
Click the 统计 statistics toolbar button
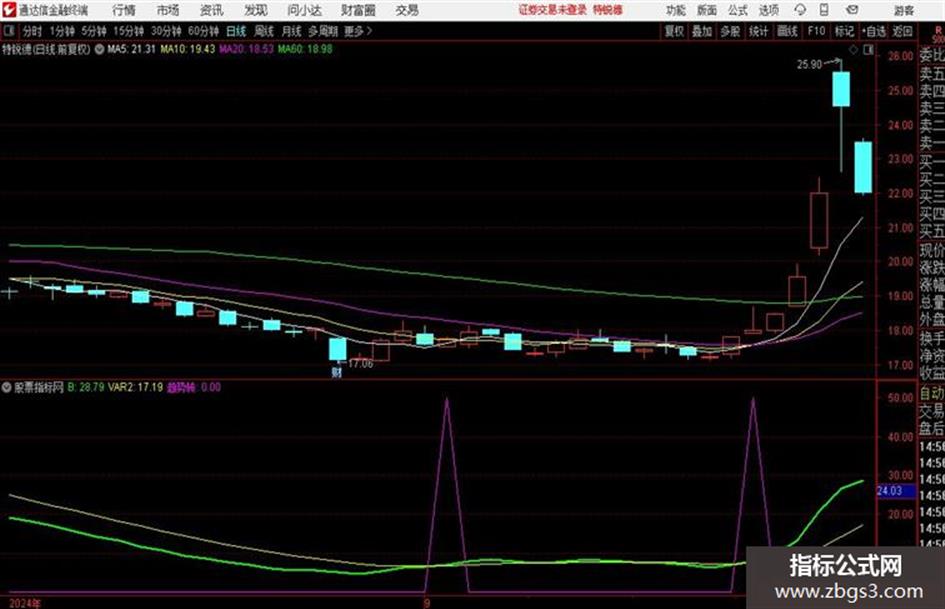(759, 31)
